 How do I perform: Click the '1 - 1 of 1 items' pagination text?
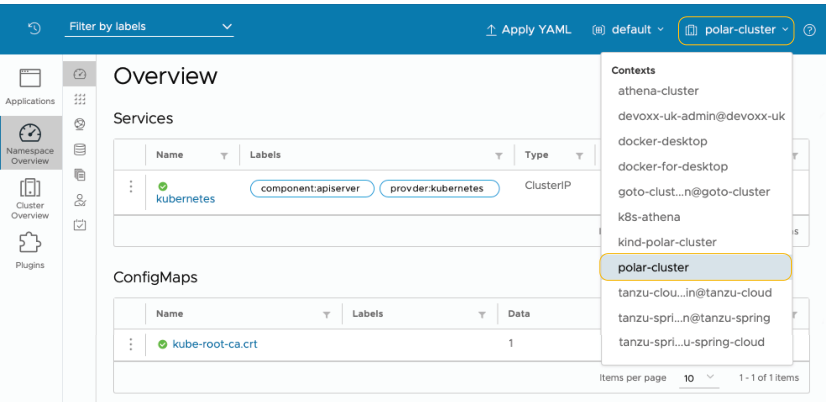click(769, 378)
